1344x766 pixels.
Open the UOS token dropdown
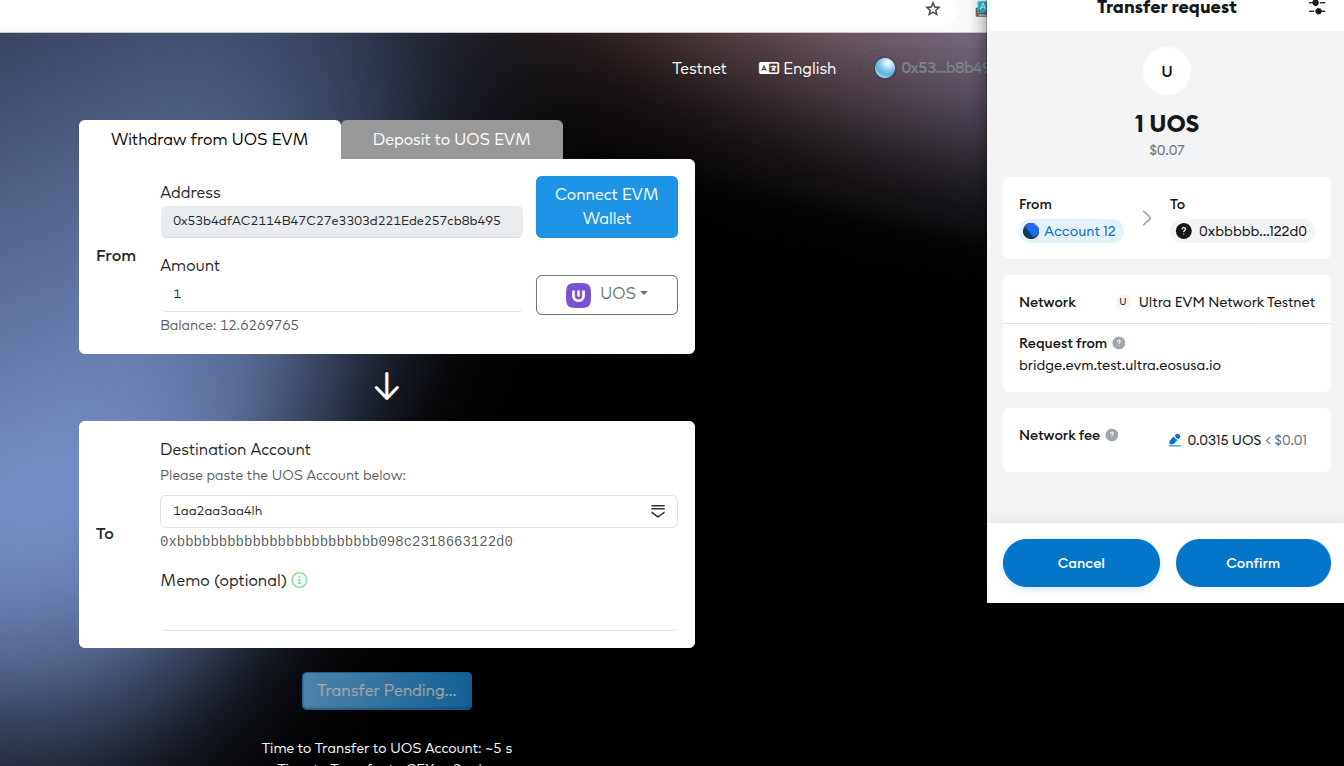[x=607, y=294]
